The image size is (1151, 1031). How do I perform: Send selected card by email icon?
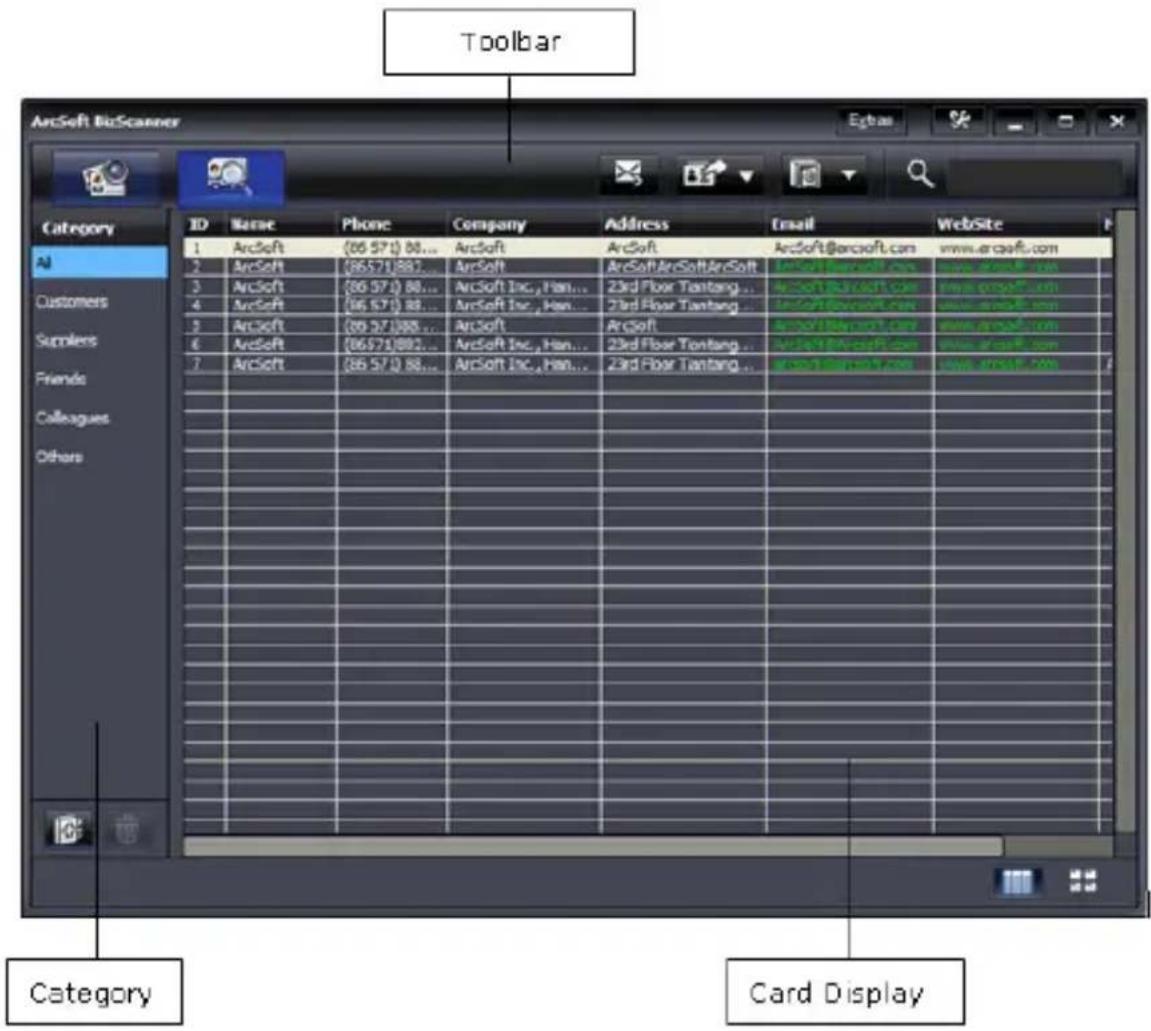coord(628,175)
